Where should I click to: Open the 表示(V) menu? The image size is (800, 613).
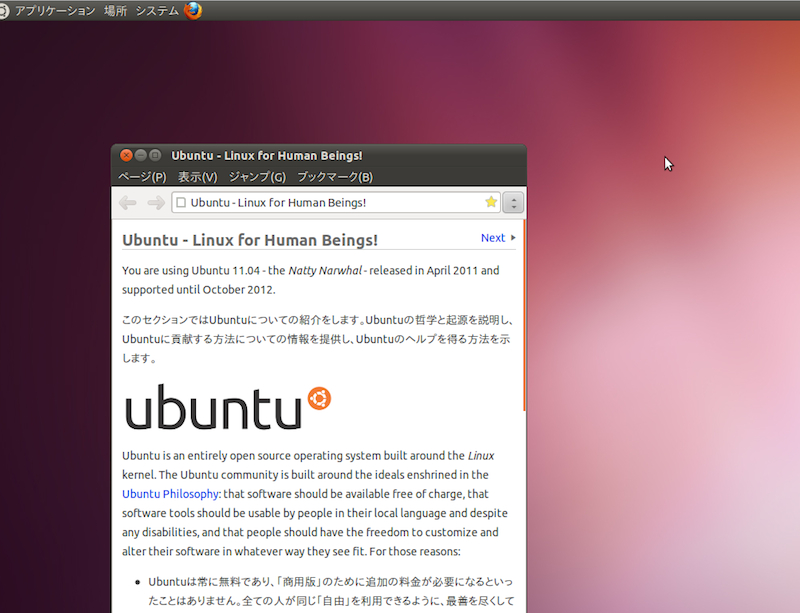197,177
